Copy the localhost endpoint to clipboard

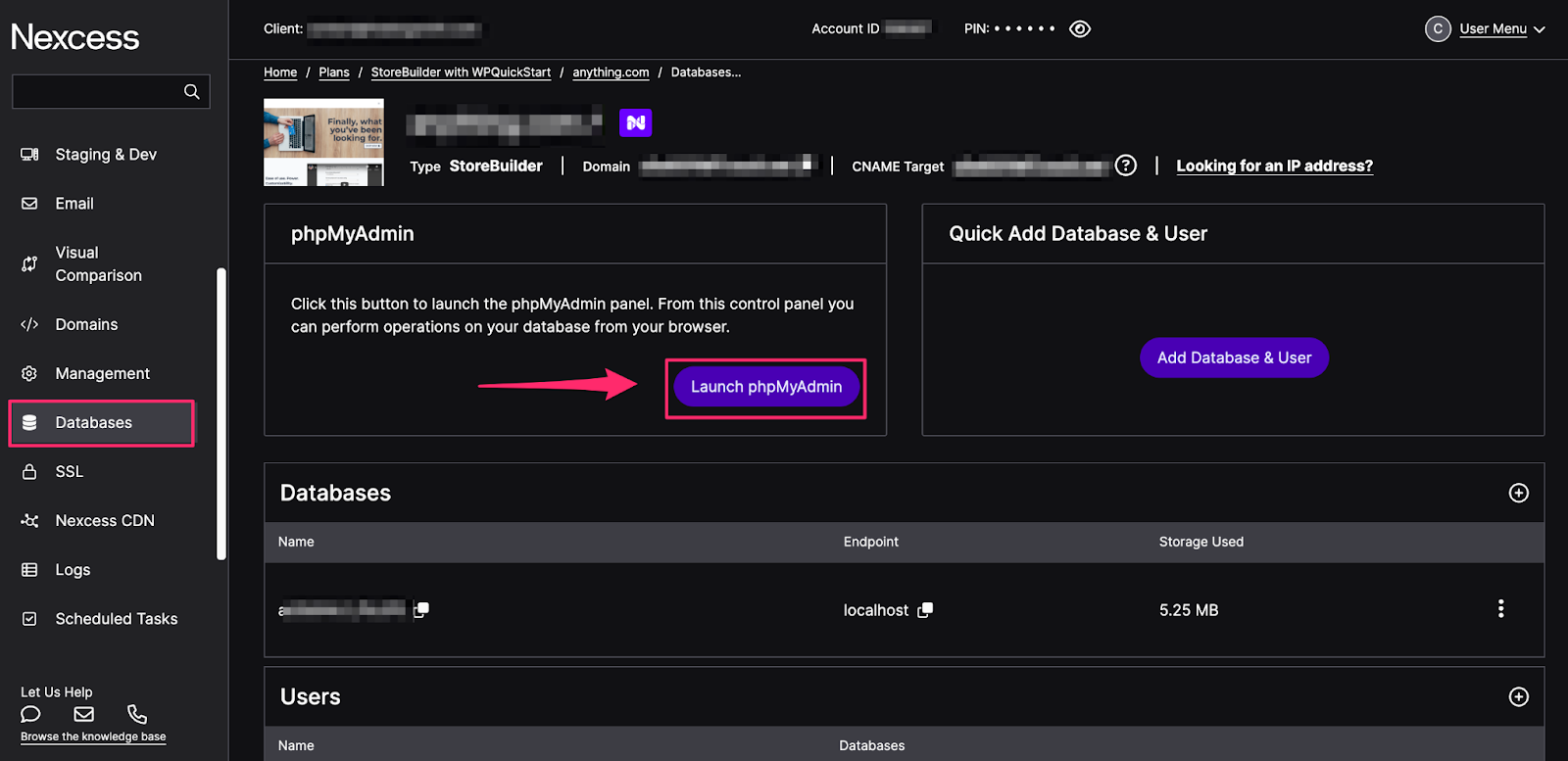[x=925, y=610]
